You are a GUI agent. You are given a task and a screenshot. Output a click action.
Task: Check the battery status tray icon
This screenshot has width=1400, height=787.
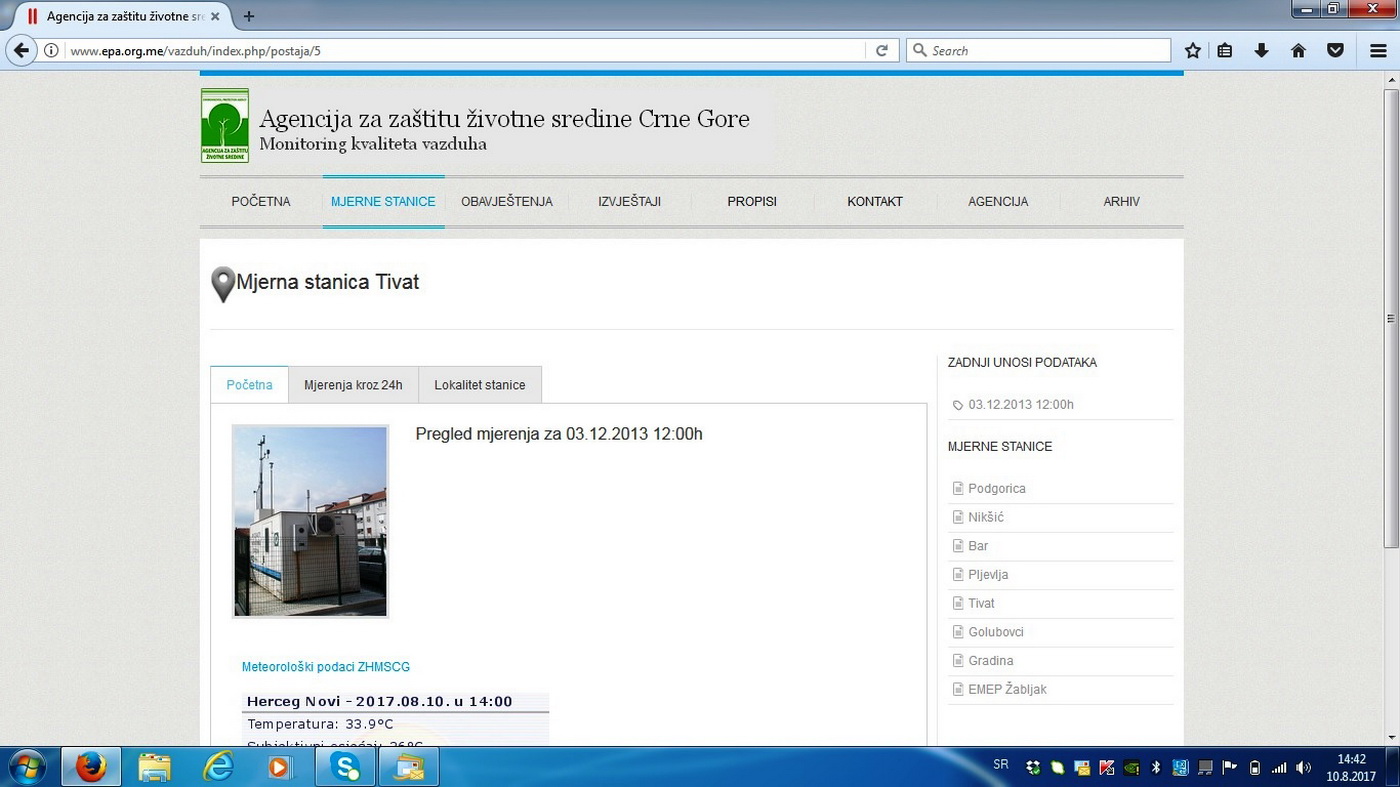click(1255, 768)
